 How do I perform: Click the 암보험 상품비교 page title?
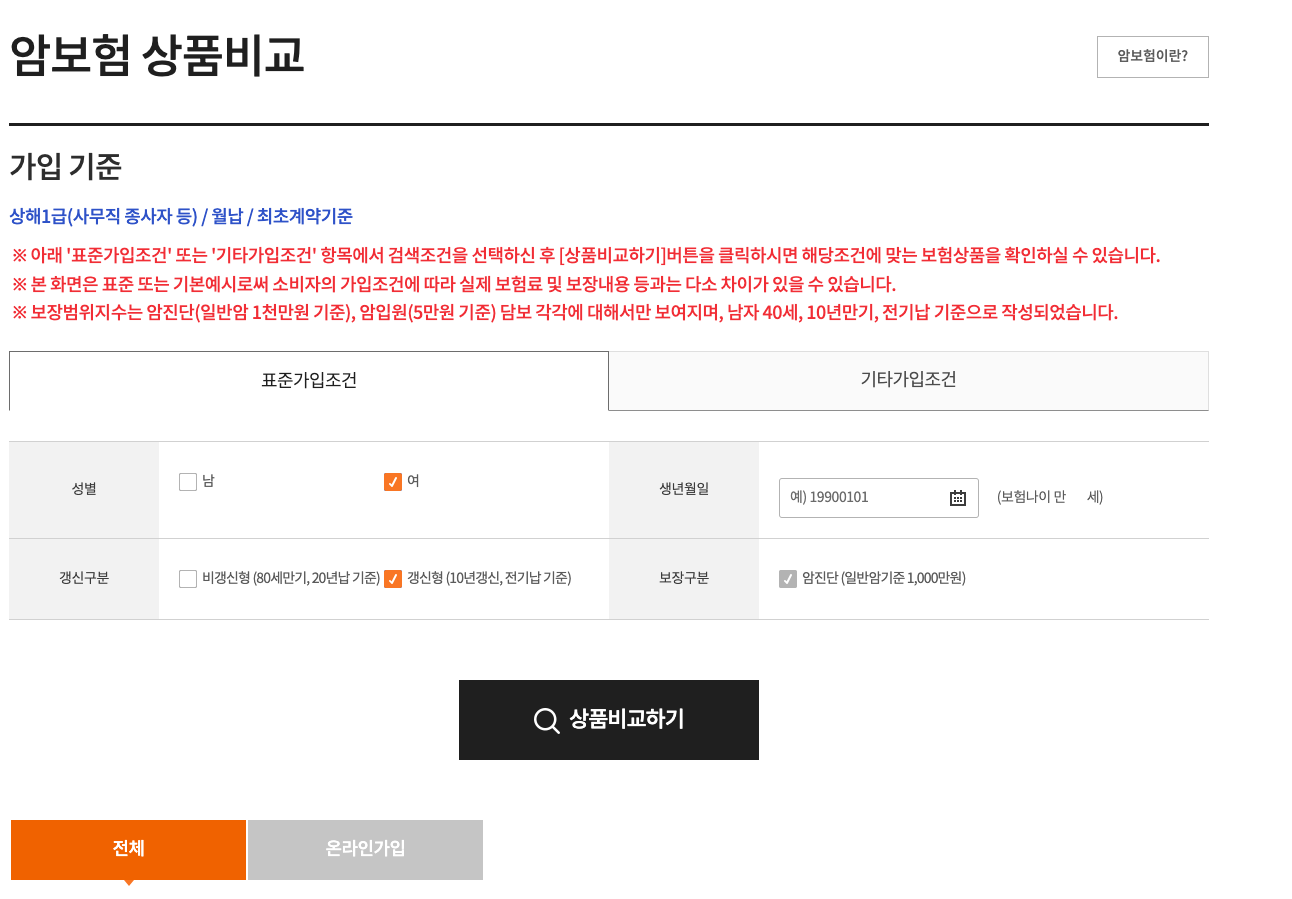pyautogui.click(x=157, y=56)
